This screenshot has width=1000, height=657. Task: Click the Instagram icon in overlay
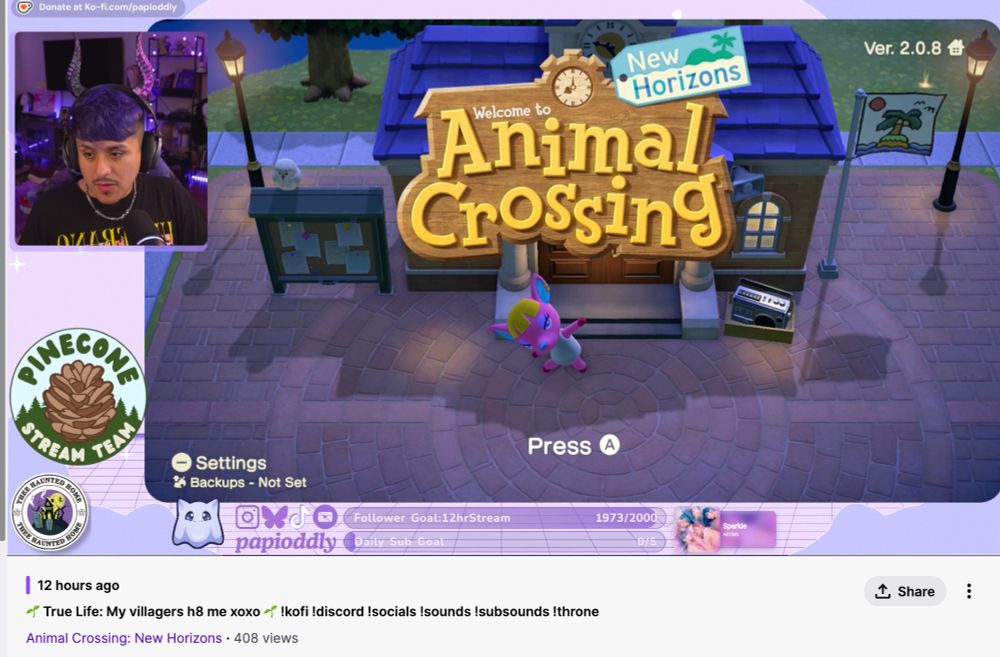[x=247, y=516]
